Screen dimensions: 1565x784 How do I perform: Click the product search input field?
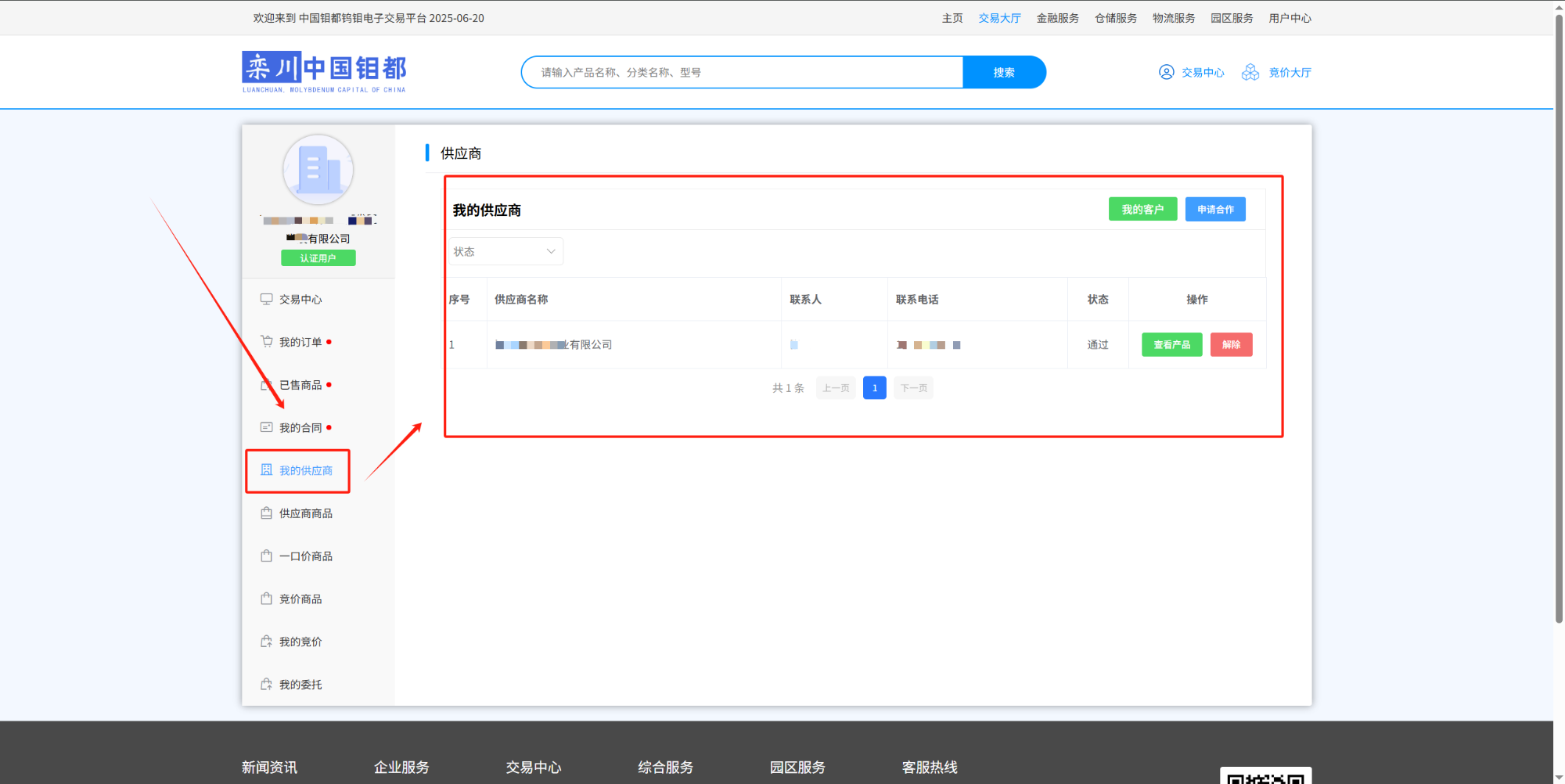(x=743, y=72)
